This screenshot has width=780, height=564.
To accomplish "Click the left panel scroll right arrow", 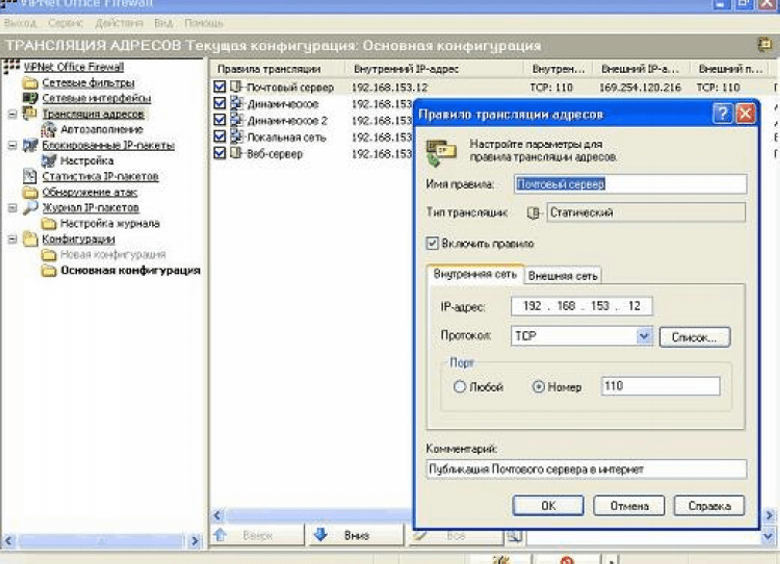I will tap(195, 541).
